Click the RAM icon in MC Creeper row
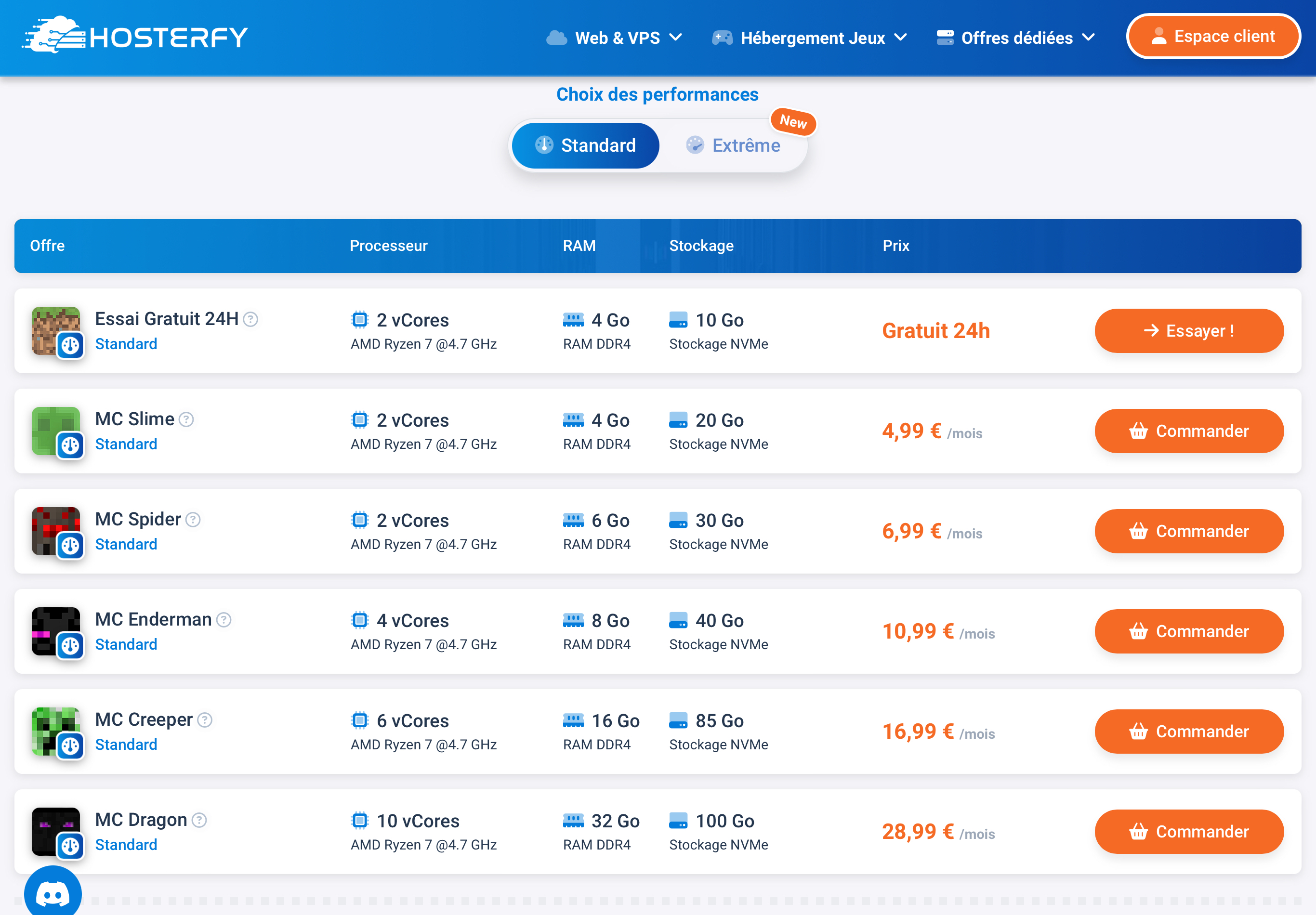 click(573, 721)
